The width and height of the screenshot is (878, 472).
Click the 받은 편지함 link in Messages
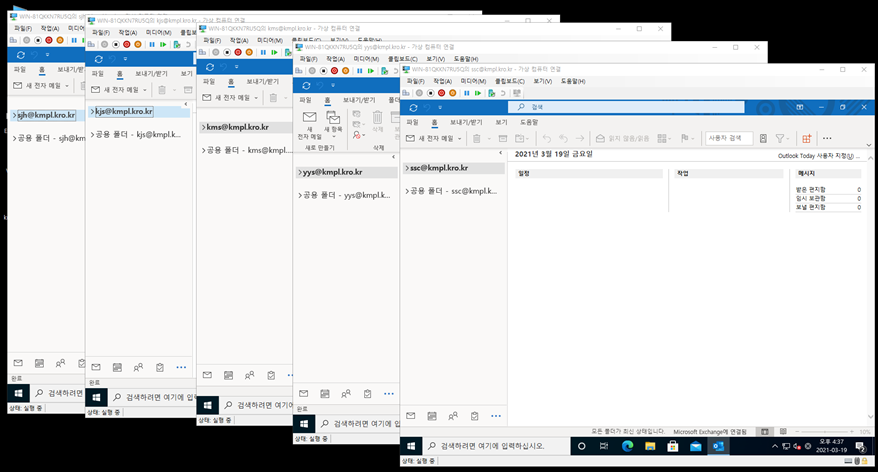(x=810, y=190)
